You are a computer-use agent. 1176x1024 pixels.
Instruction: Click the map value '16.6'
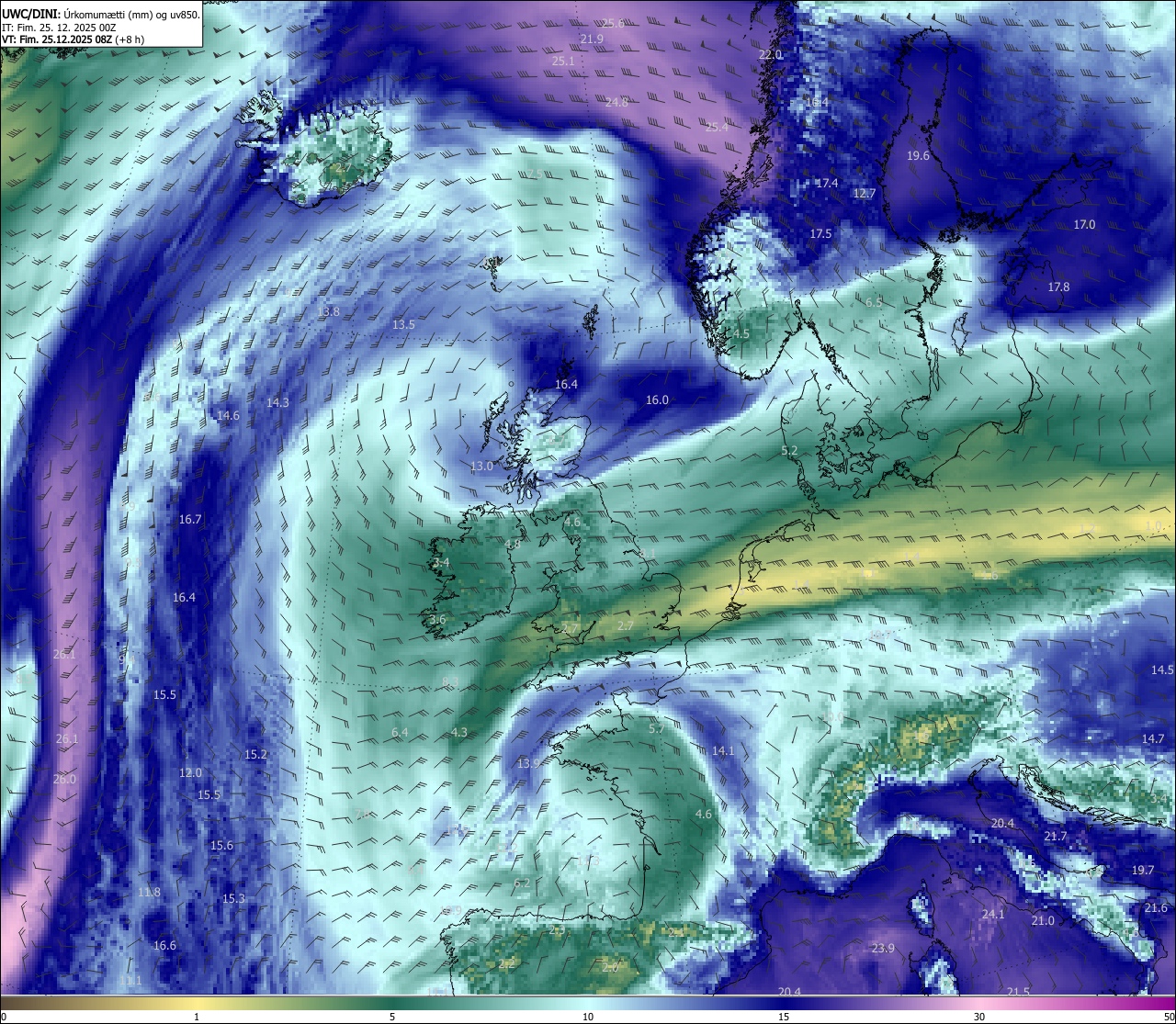click(164, 945)
